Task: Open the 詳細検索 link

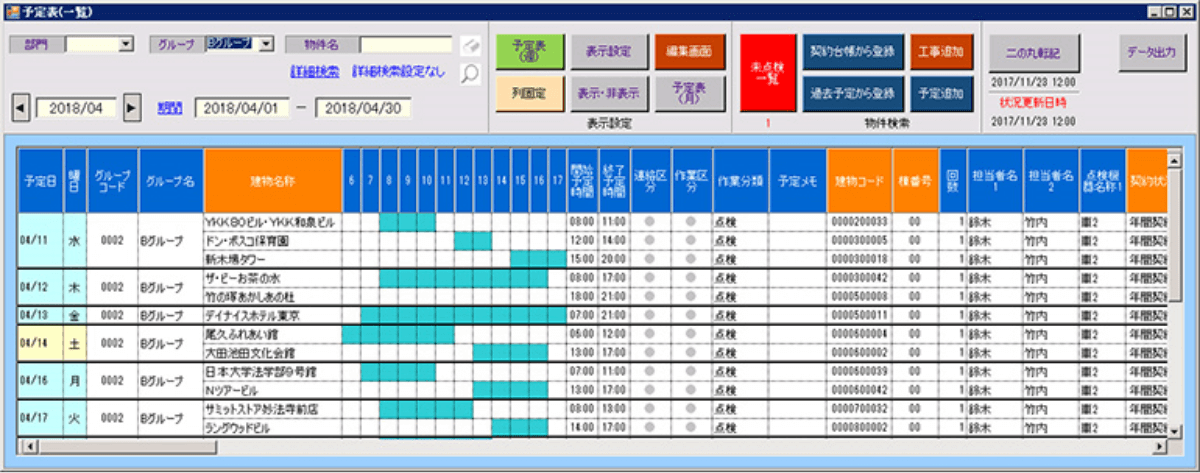Action: 314,73
